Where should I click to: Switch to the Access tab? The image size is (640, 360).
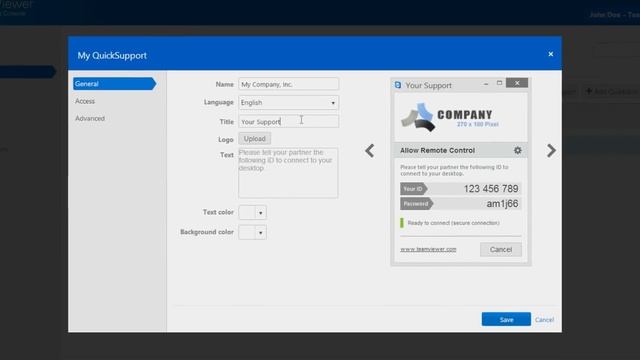pos(85,101)
